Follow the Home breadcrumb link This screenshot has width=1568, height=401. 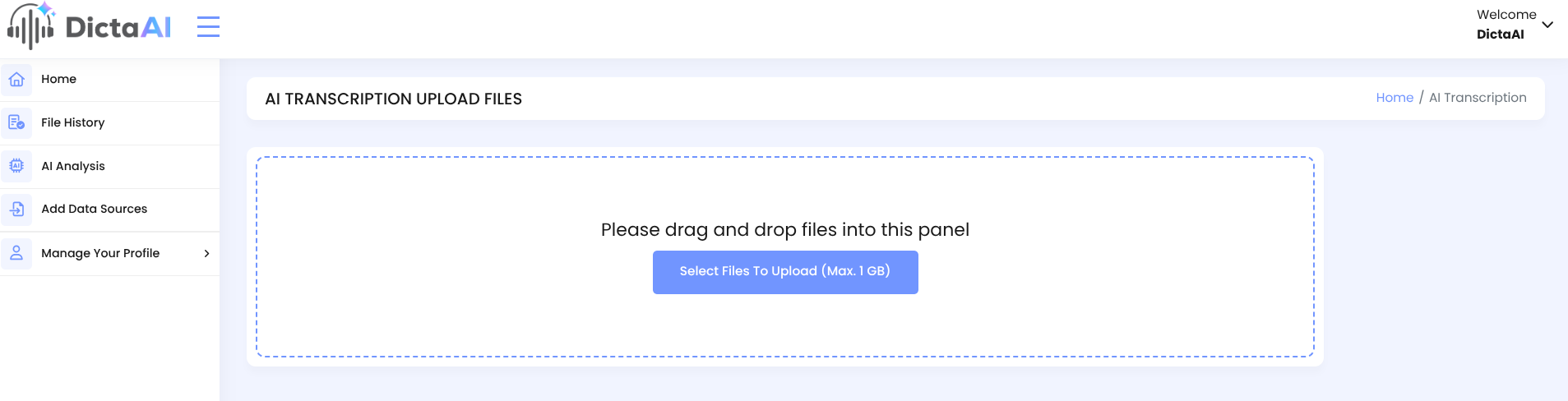click(1395, 98)
